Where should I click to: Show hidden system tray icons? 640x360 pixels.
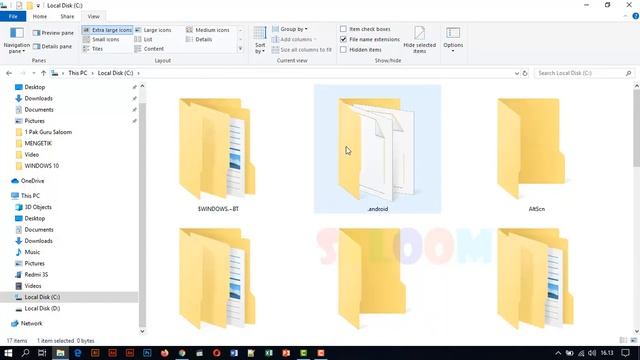point(558,353)
